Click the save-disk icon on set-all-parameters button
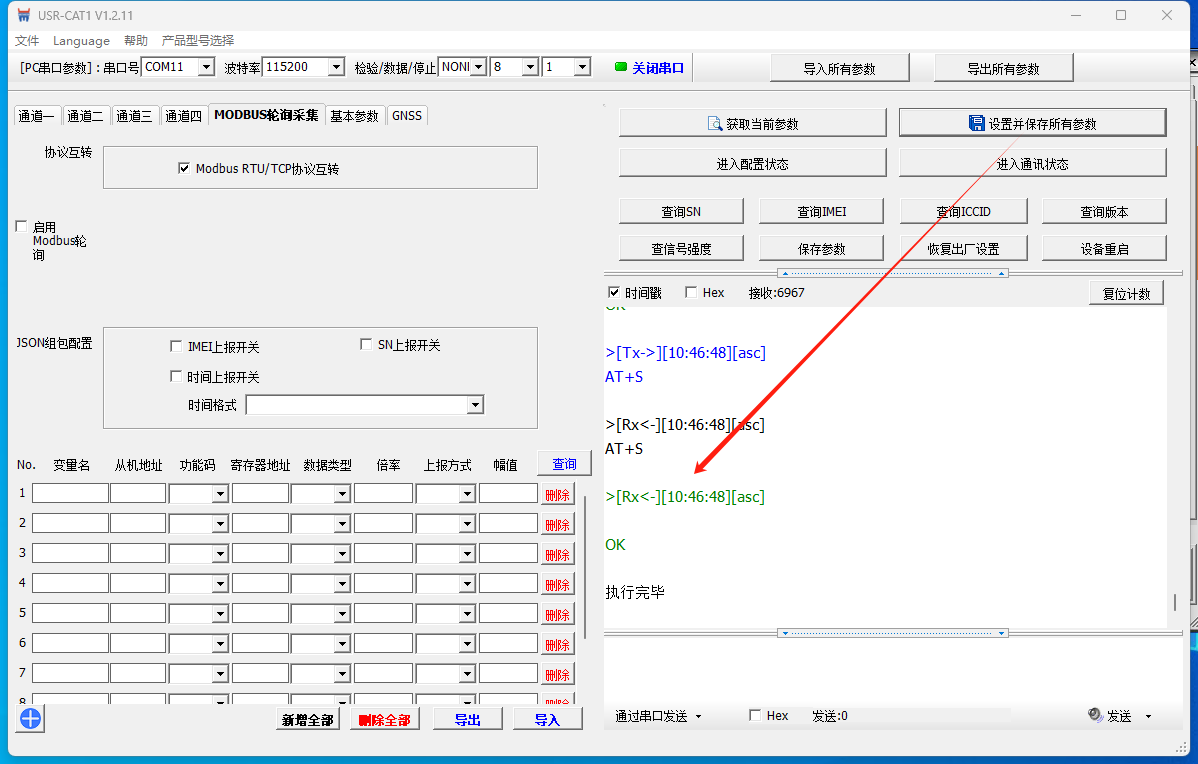 [976, 123]
